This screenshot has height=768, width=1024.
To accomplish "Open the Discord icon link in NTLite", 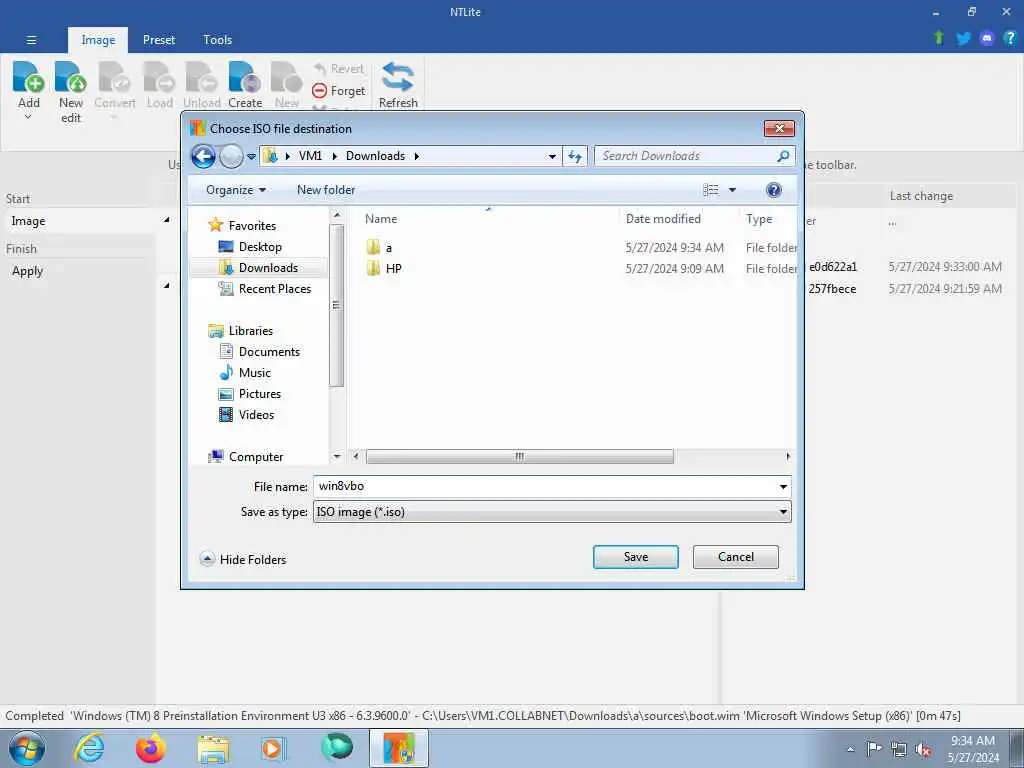I will 987,39.
